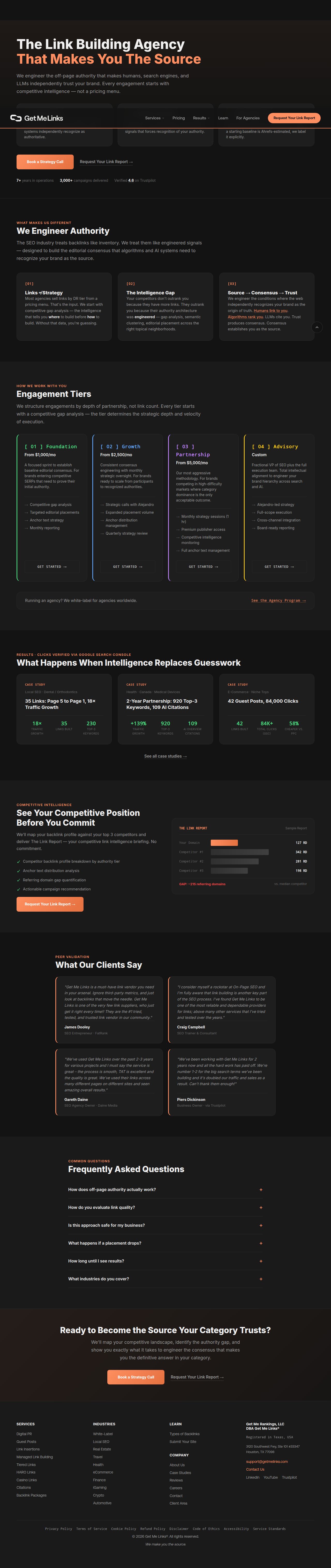Viewport: 331px width, 1568px height.
Task: Open the See the Agency Program link
Action: 279,601
